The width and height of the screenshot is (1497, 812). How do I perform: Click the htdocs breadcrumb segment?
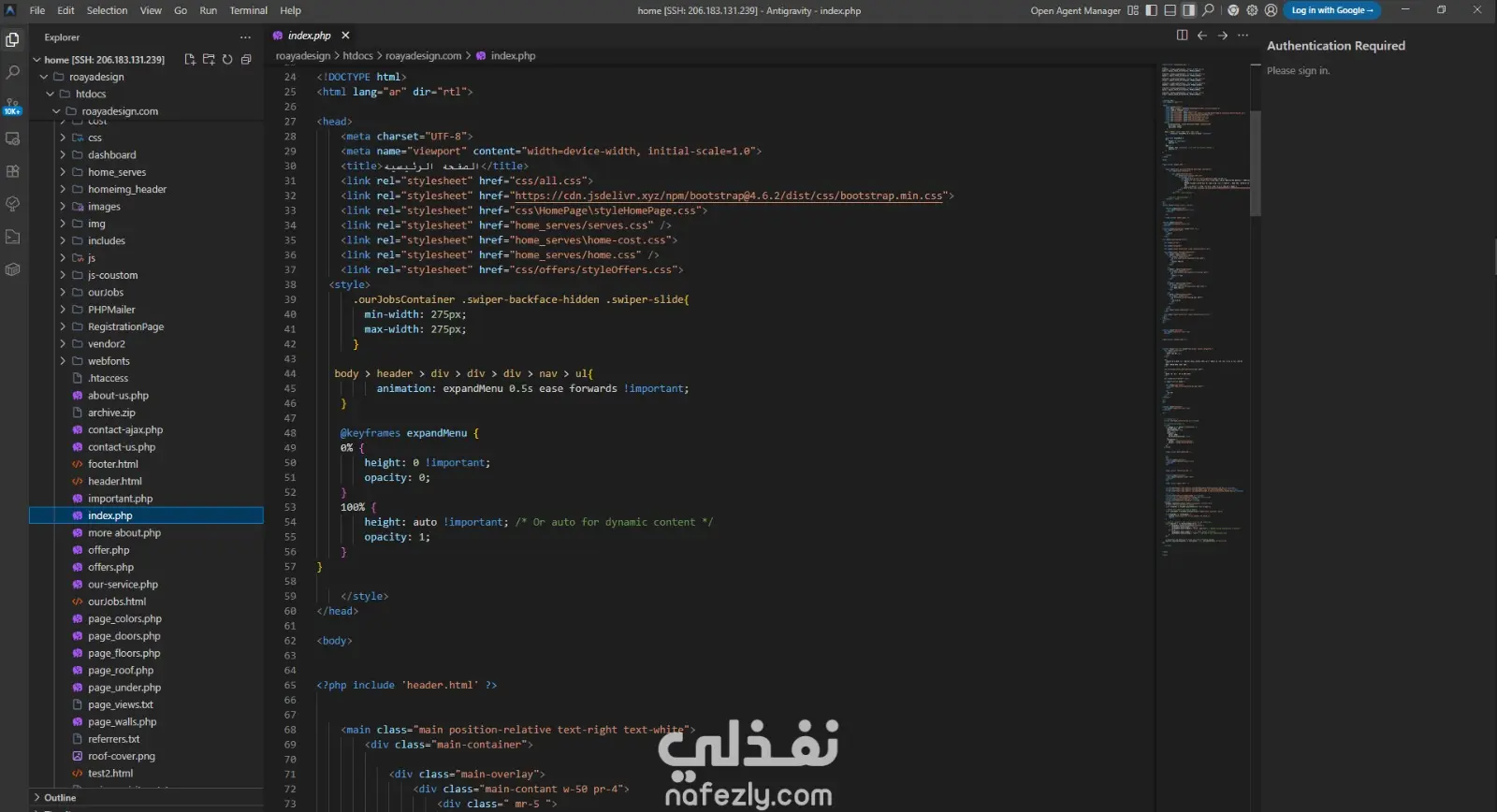(x=357, y=56)
